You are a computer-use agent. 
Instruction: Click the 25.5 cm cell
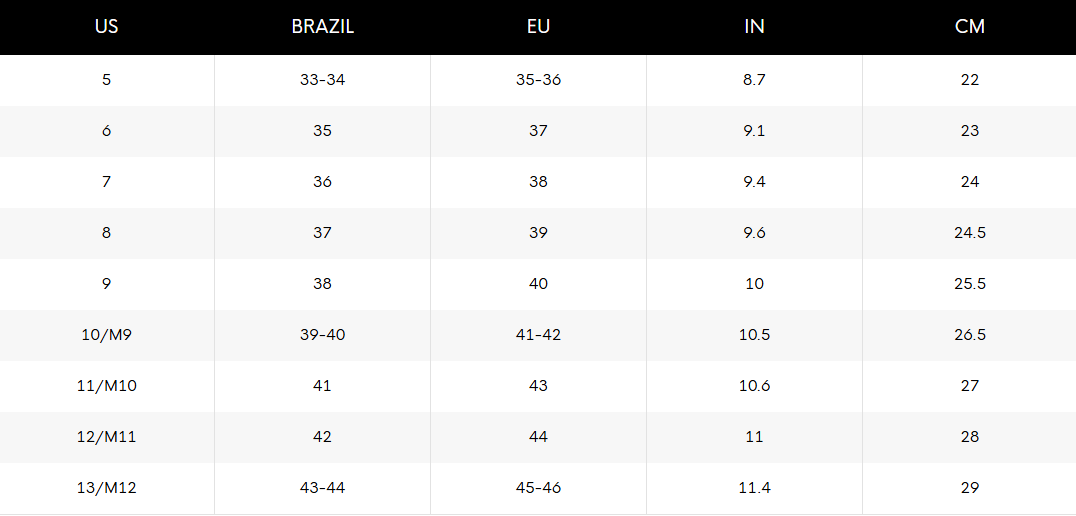(x=970, y=284)
